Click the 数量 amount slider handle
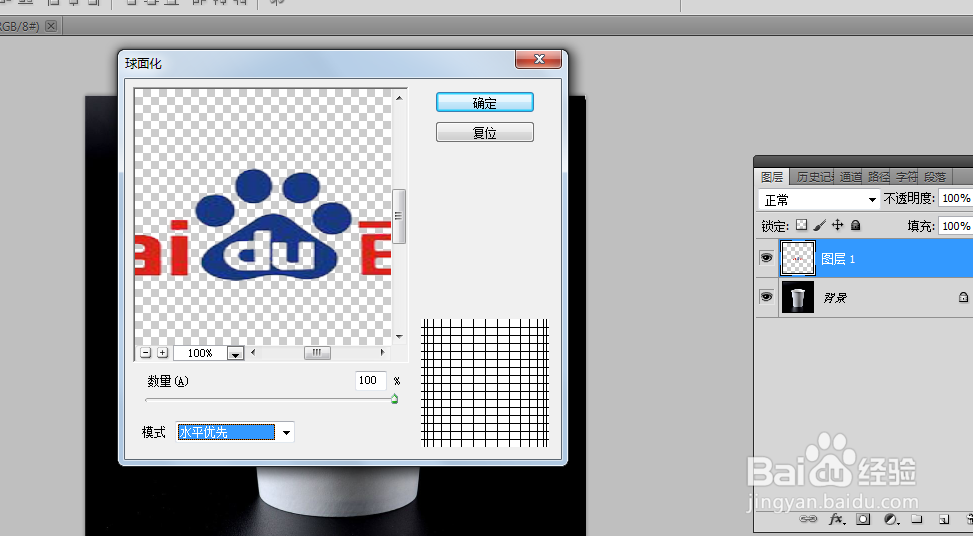Viewport: 973px width, 536px height. point(395,400)
